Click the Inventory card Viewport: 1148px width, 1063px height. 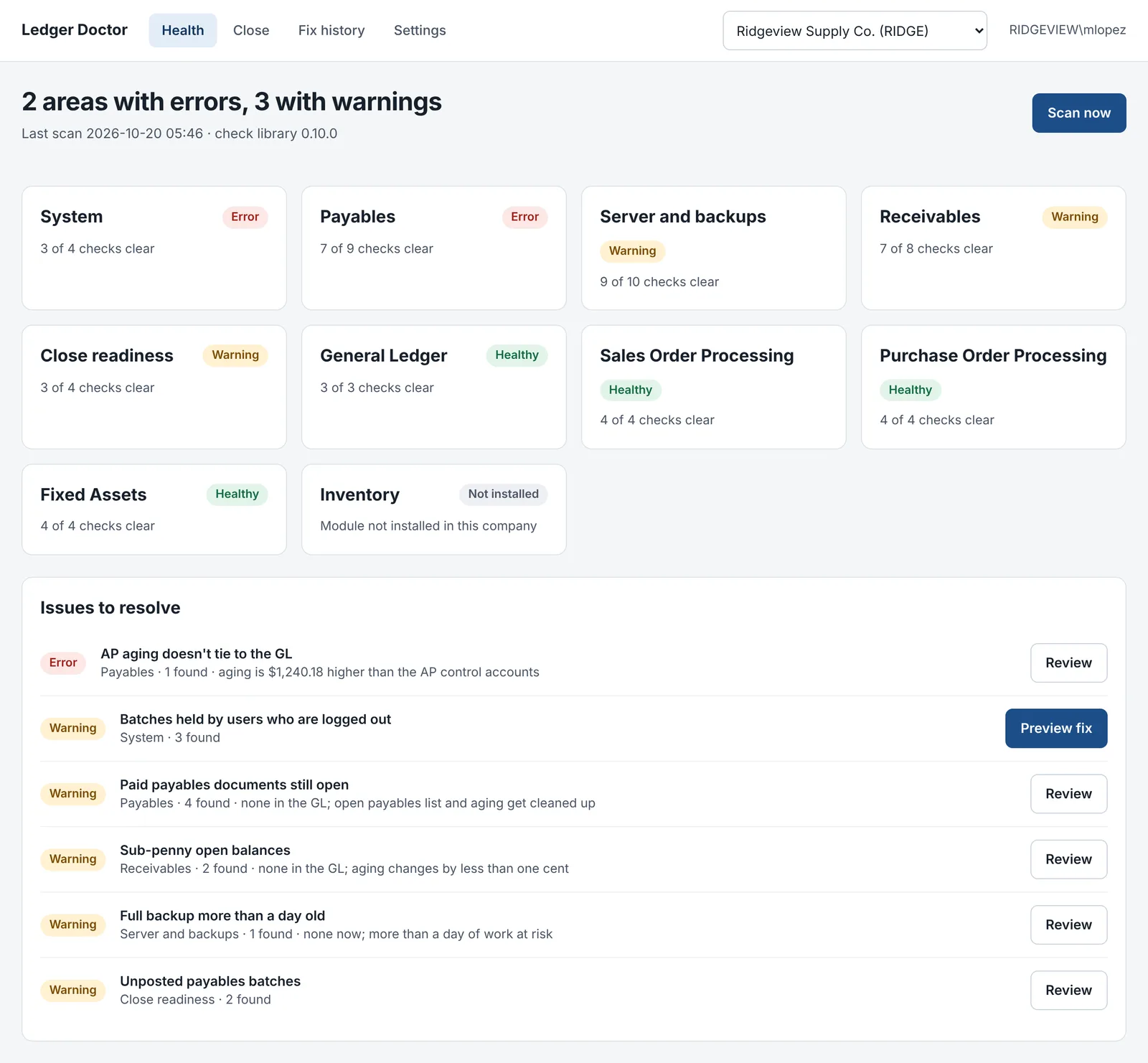(x=434, y=510)
